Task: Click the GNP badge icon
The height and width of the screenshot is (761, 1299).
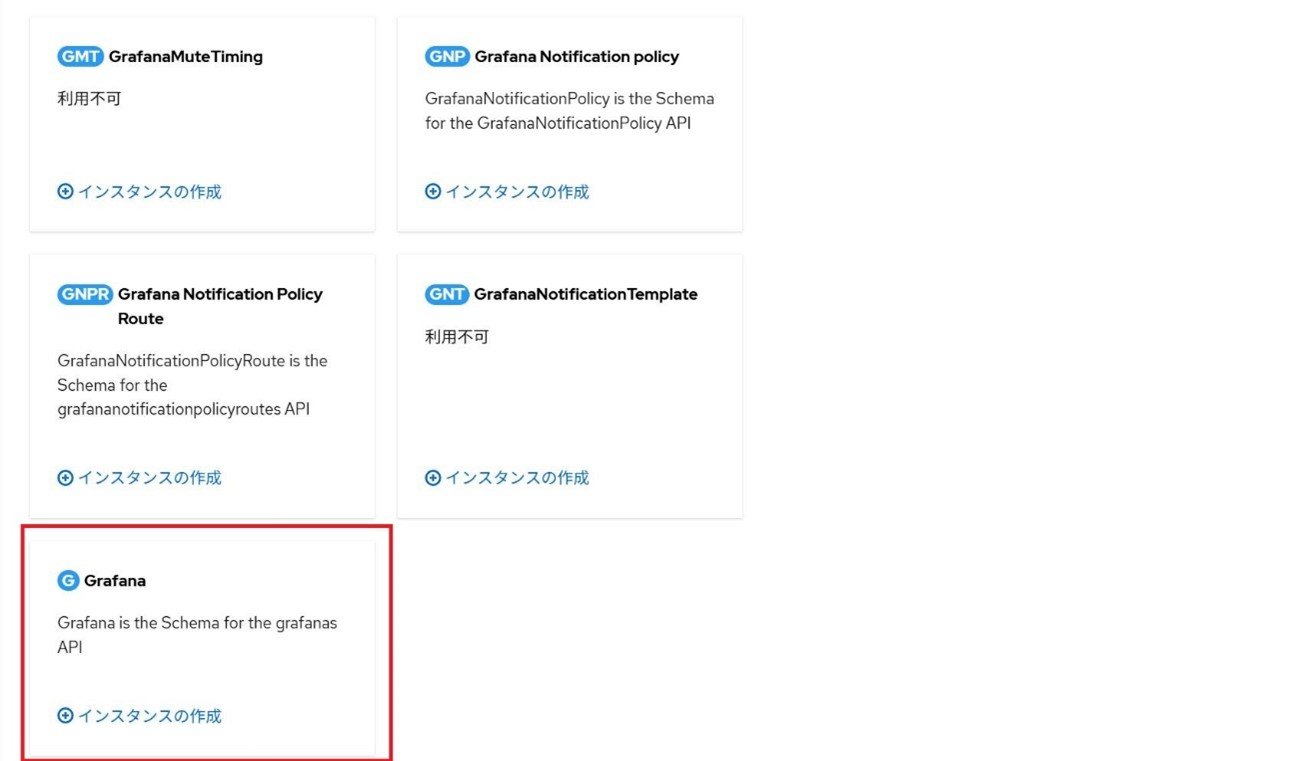Action: click(x=447, y=57)
